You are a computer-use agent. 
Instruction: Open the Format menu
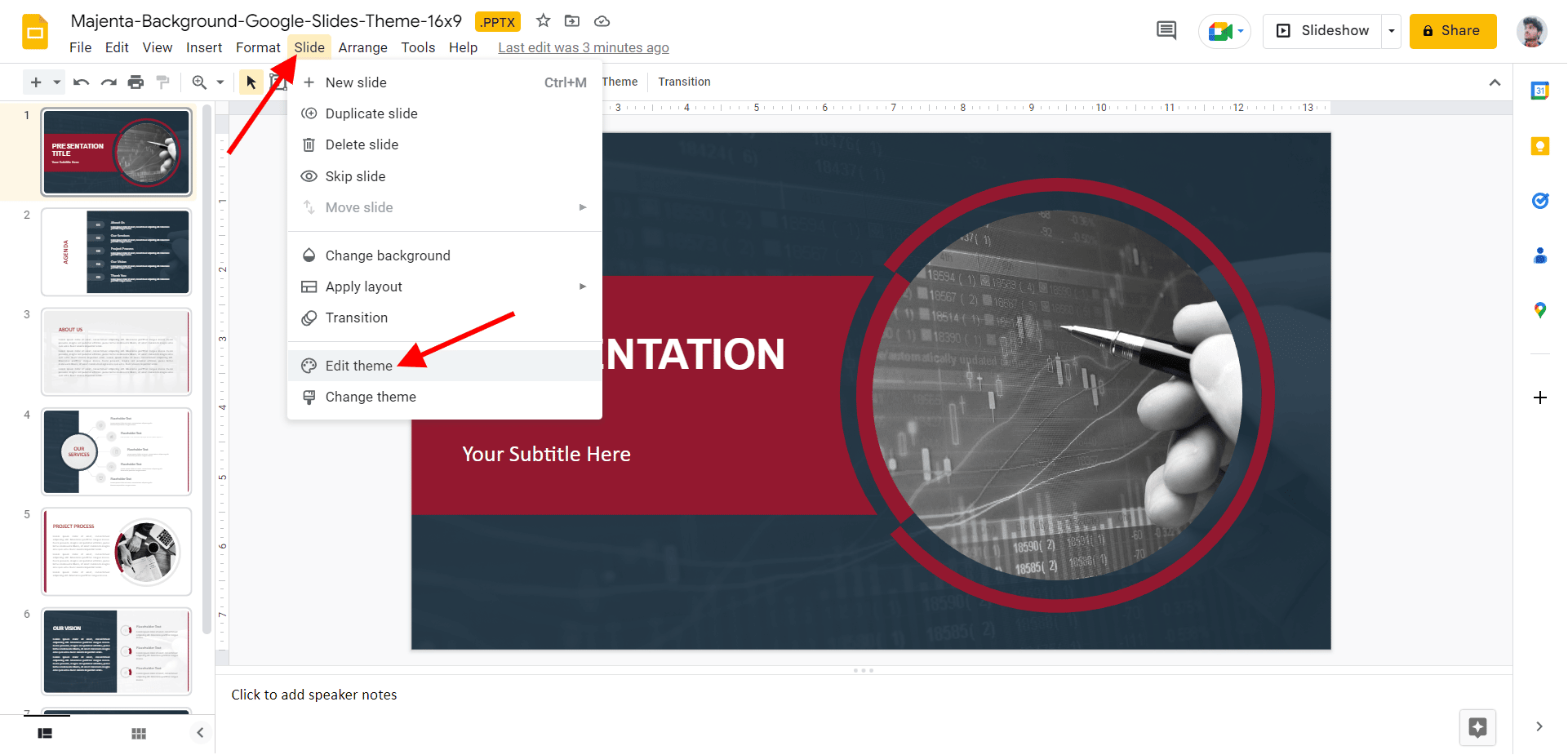coord(258,47)
